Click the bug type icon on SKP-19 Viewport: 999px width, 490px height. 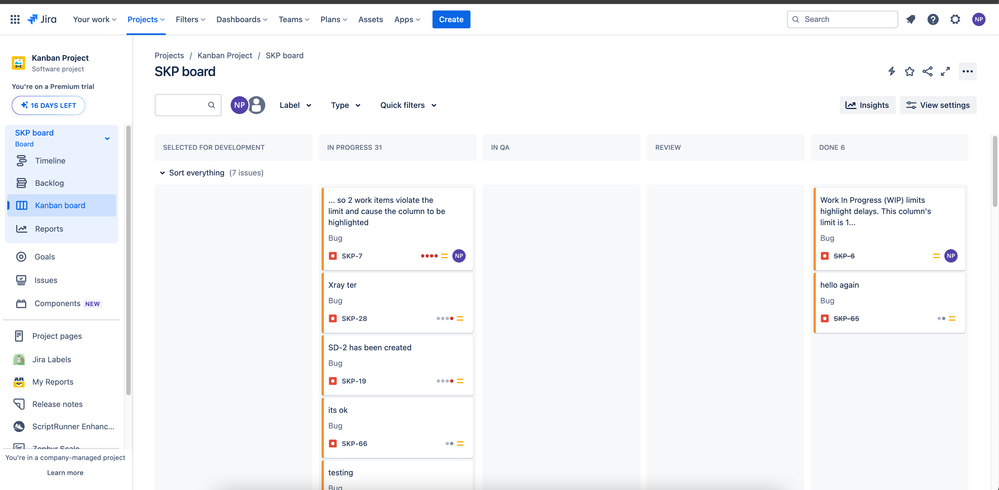pos(333,381)
